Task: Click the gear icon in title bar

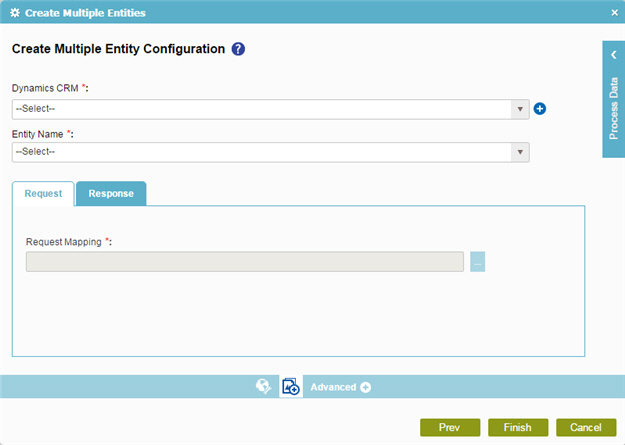Action: (15, 13)
